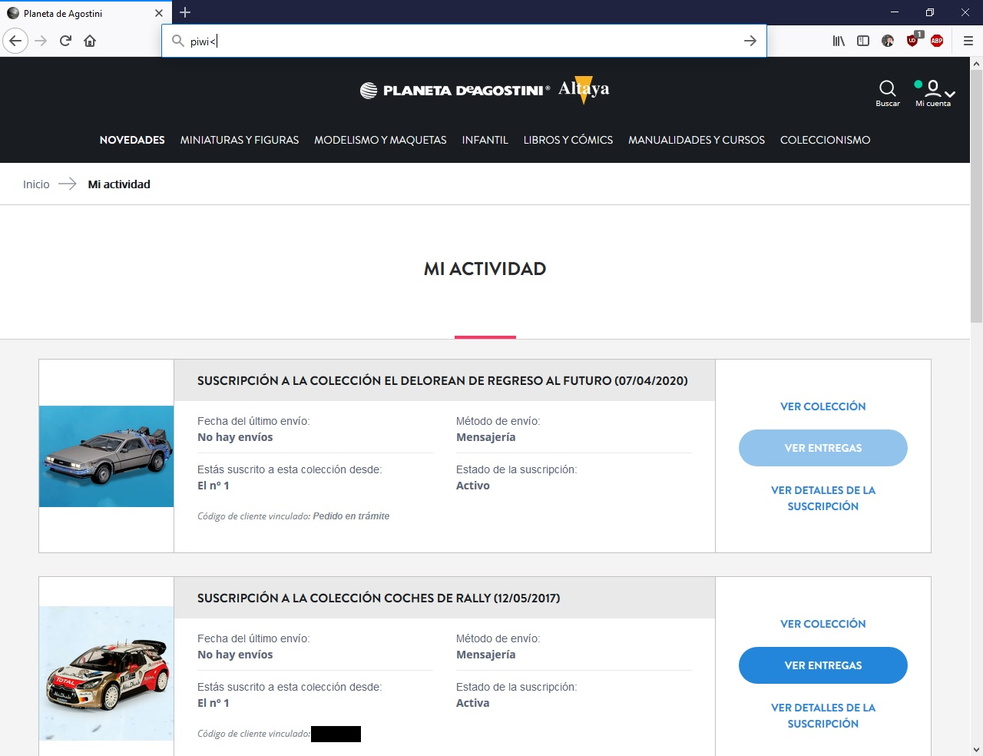
Task: Click the Inicio breadcrumb link
Action: coord(36,184)
